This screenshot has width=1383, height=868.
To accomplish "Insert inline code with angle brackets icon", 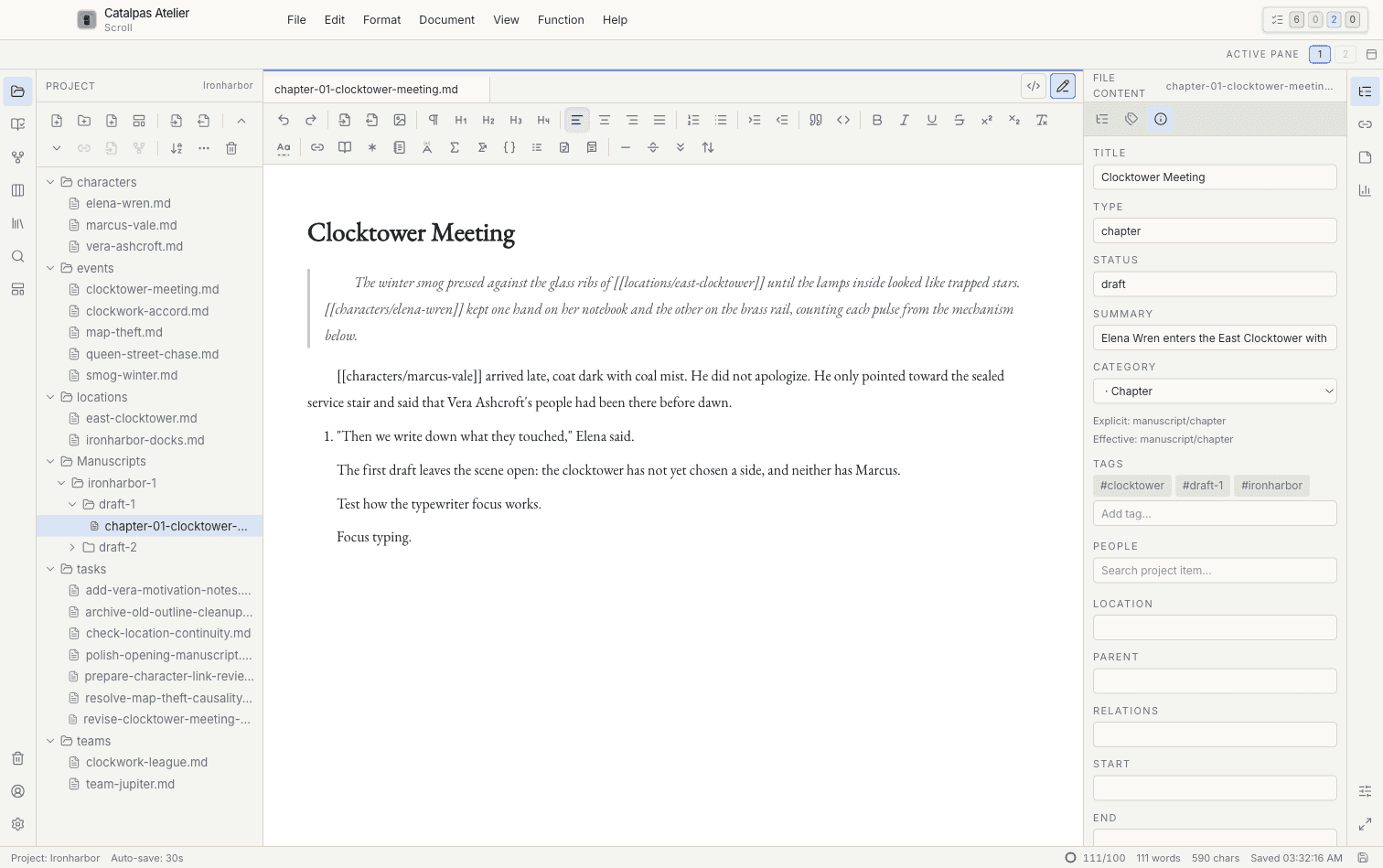I will coord(843,120).
